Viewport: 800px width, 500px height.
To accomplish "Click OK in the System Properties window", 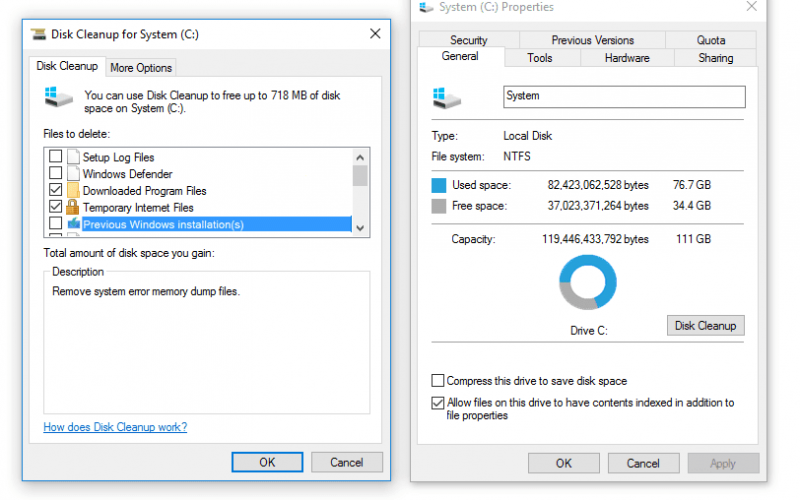I will pos(564,463).
